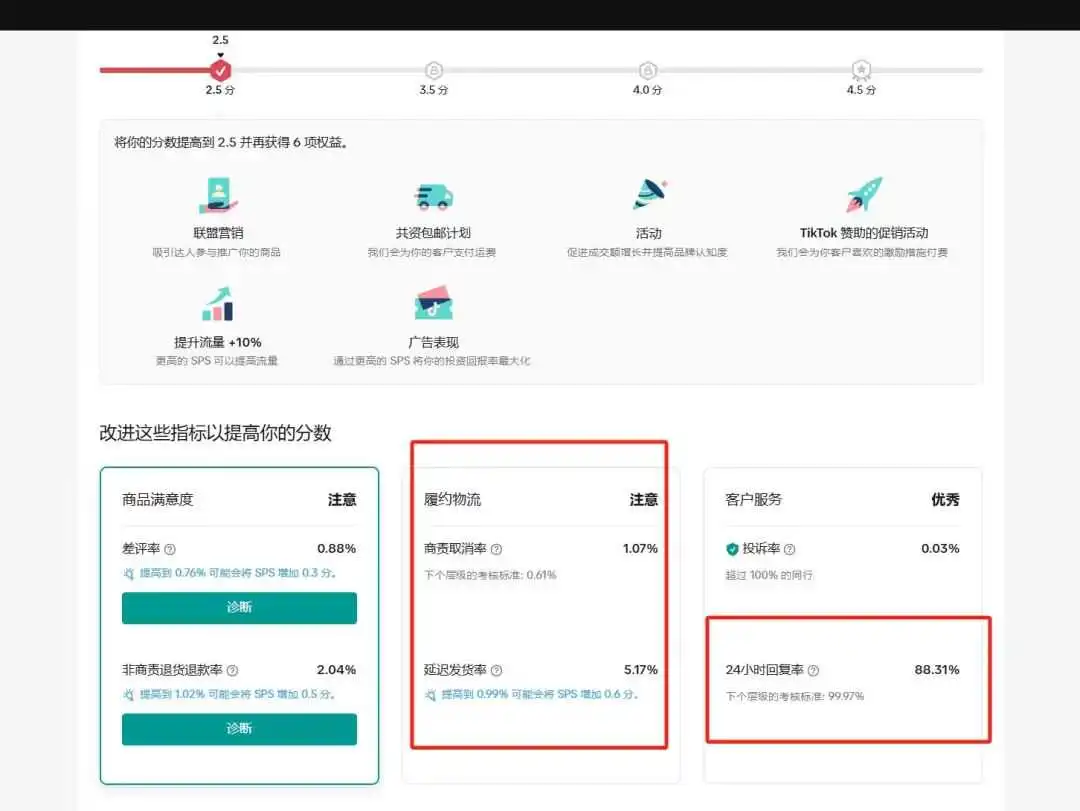Click the 优秀 status in 客户服务
This screenshot has height=811, width=1080.
point(946,500)
